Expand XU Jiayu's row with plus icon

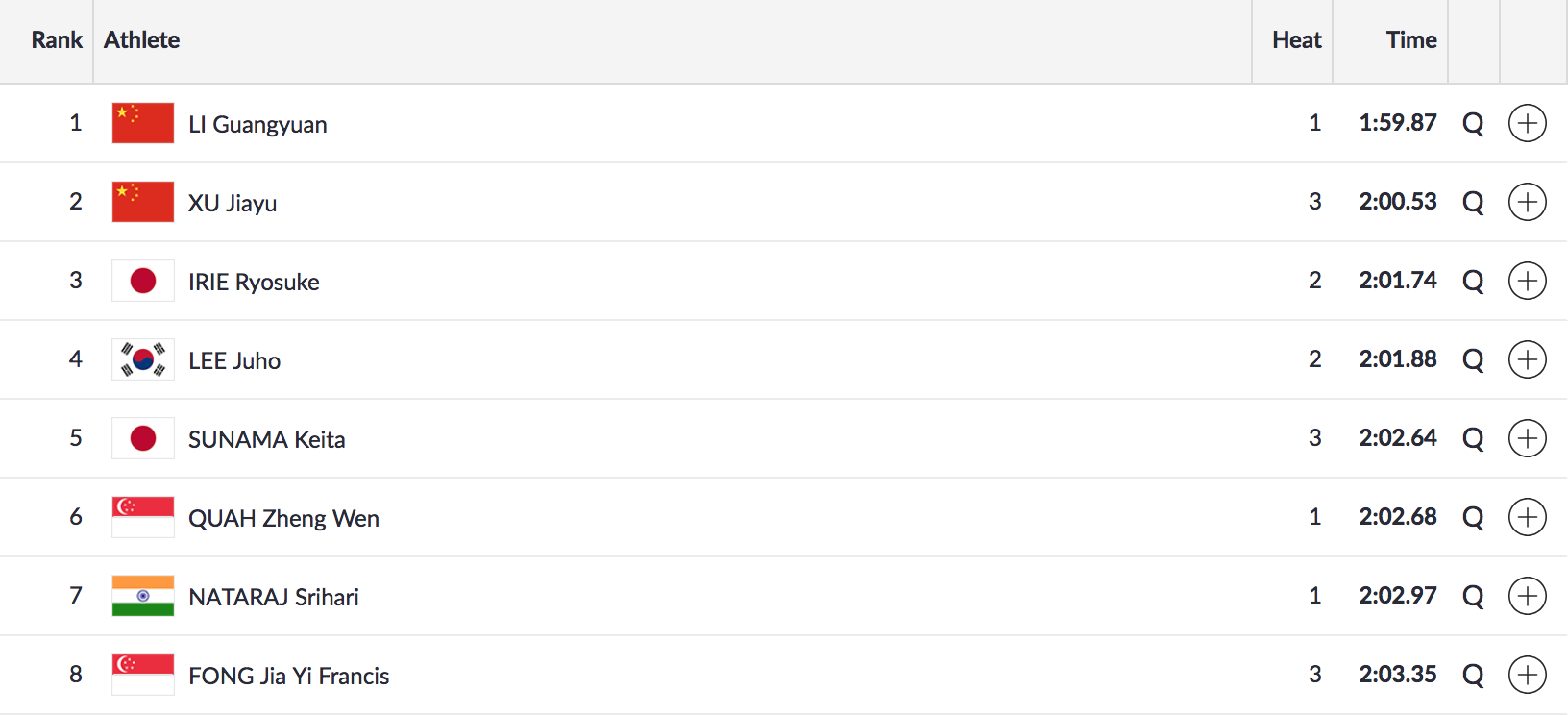click(1527, 202)
